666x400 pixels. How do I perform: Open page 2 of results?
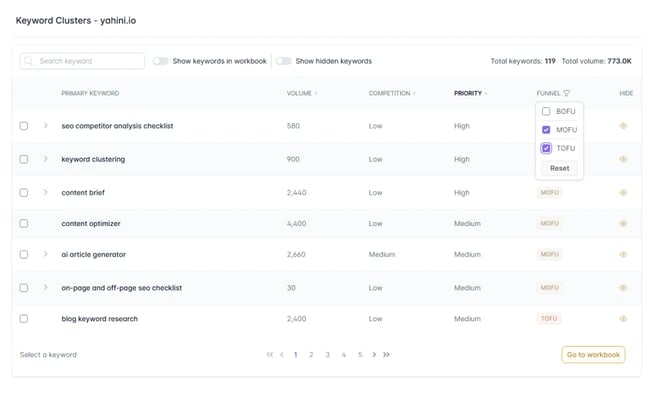point(311,355)
